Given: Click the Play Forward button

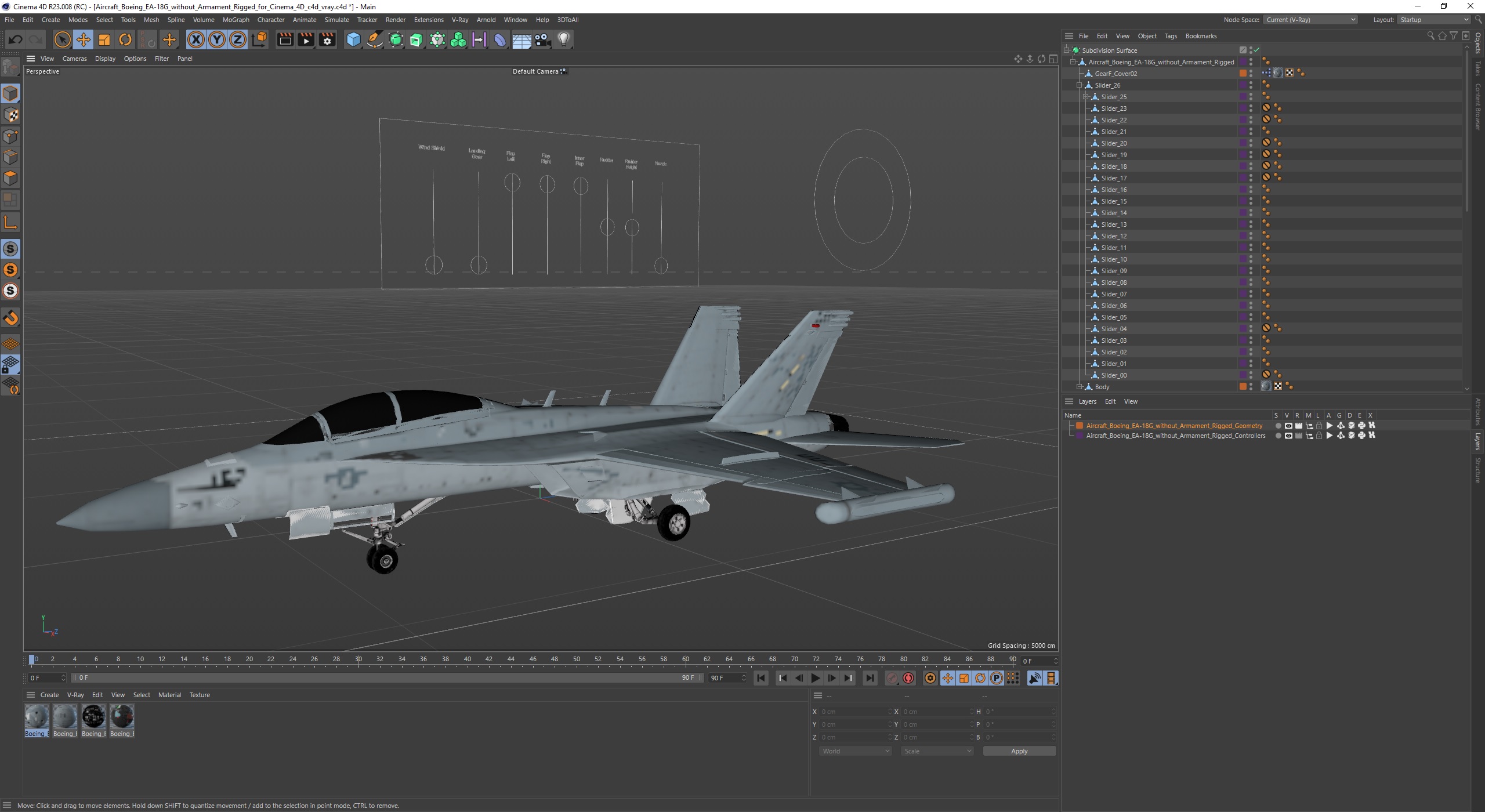Looking at the screenshot, I should tap(815, 678).
